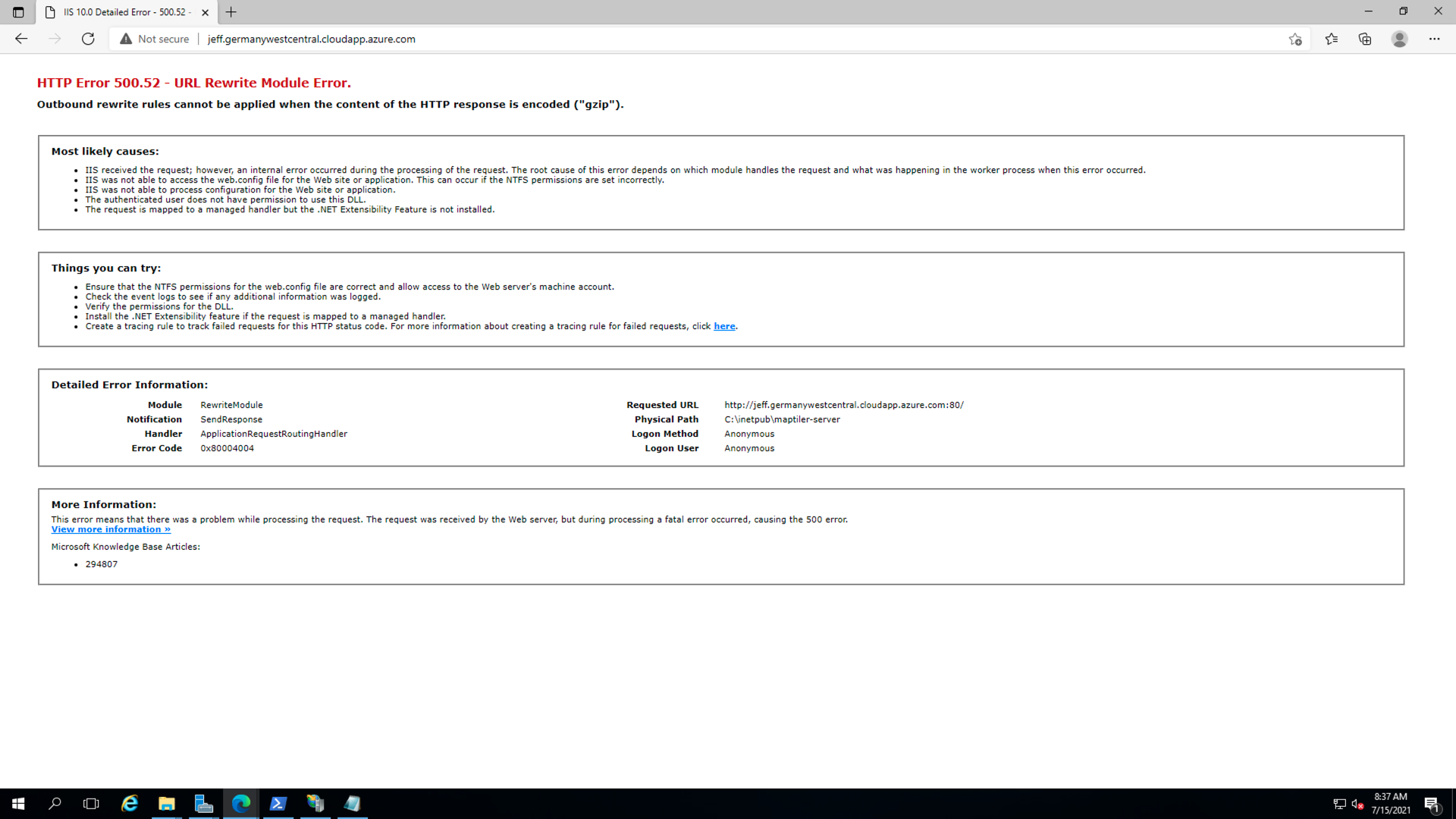Viewport: 1456px width, 819px height.
Task: Launch PowerShell from the taskbar
Action: 278,803
